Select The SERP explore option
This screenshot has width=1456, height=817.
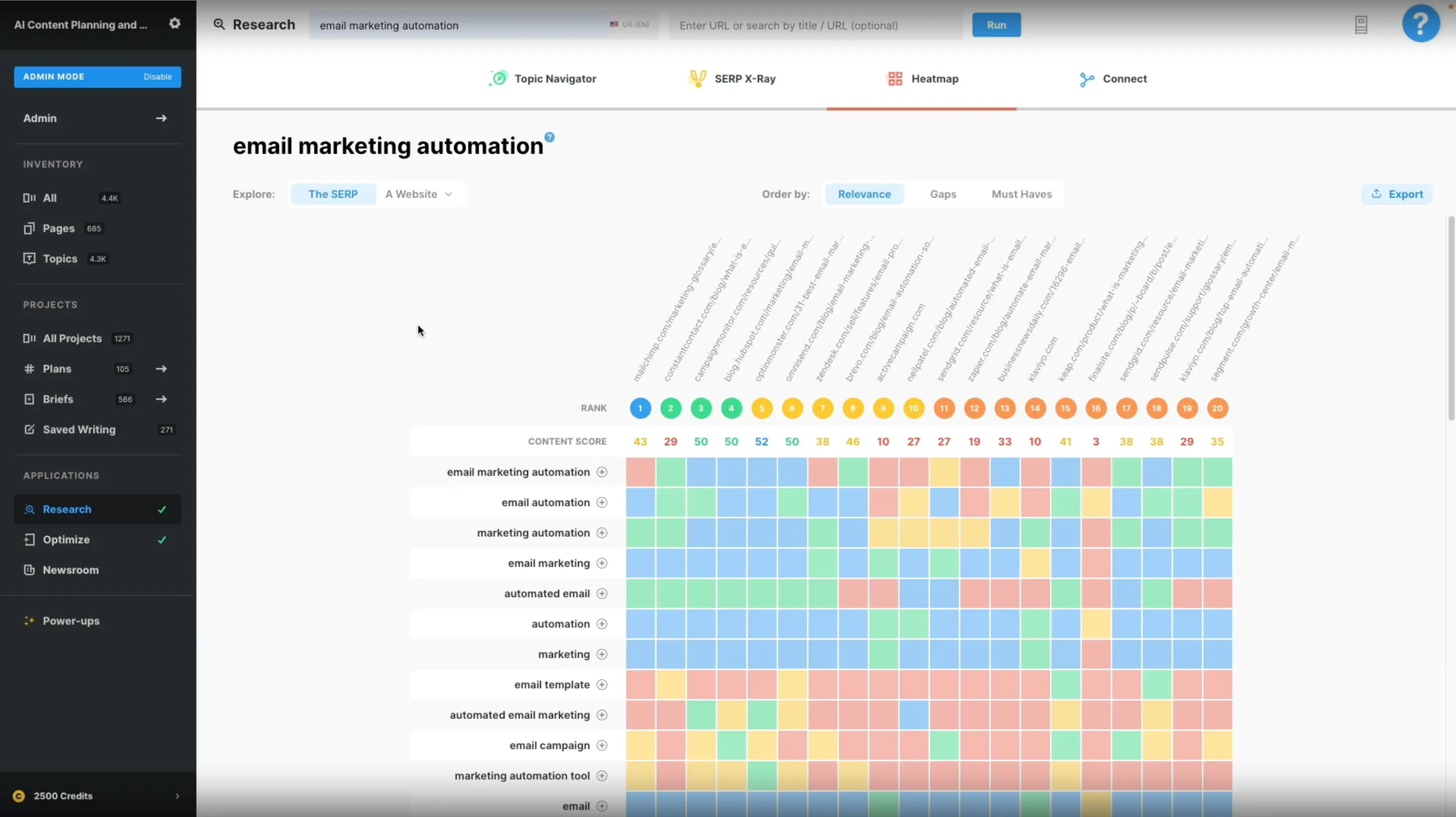[x=333, y=194]
